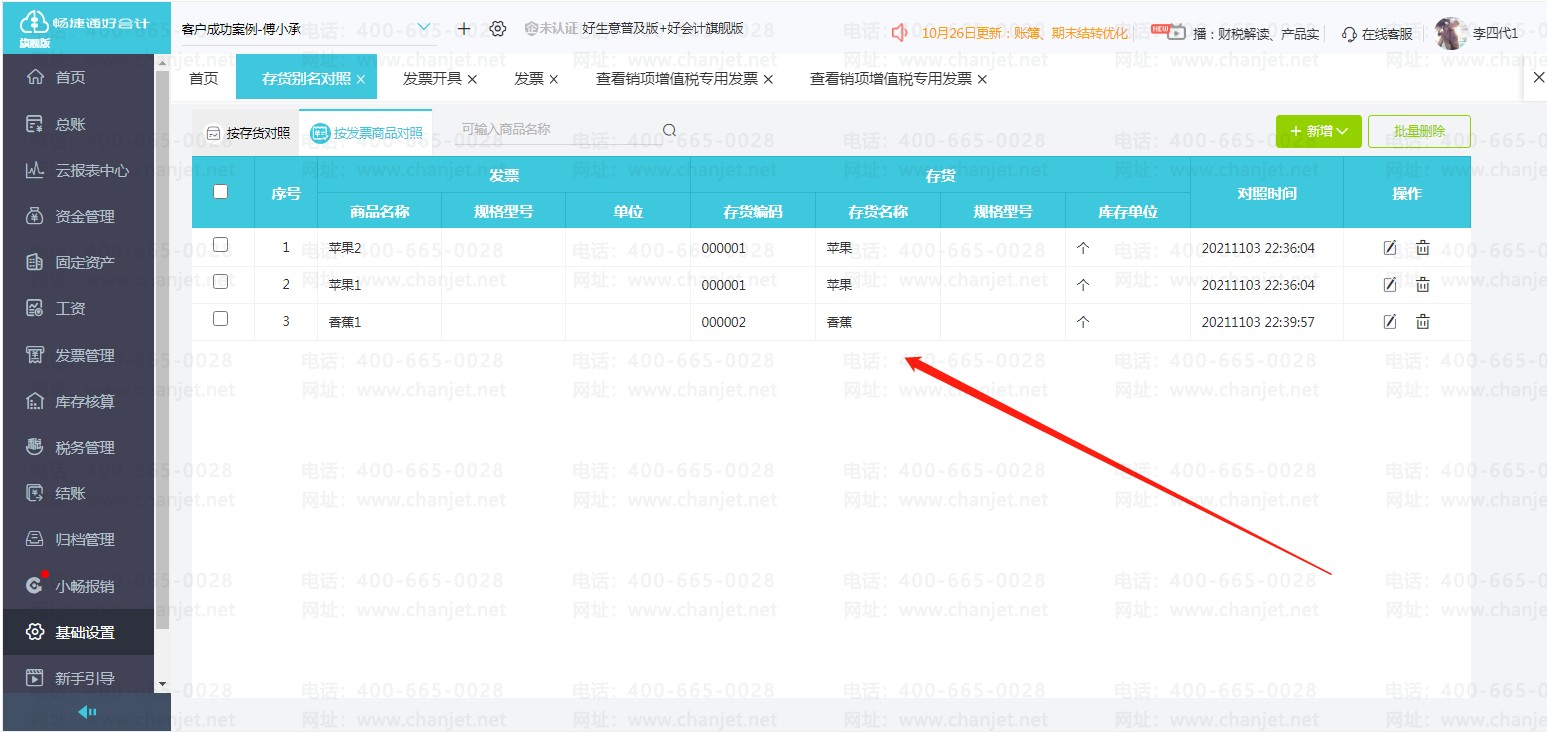The image size is (1547, 732).
Task: Open 在线客服 headset support
Action: click(x=1377, y=34)
